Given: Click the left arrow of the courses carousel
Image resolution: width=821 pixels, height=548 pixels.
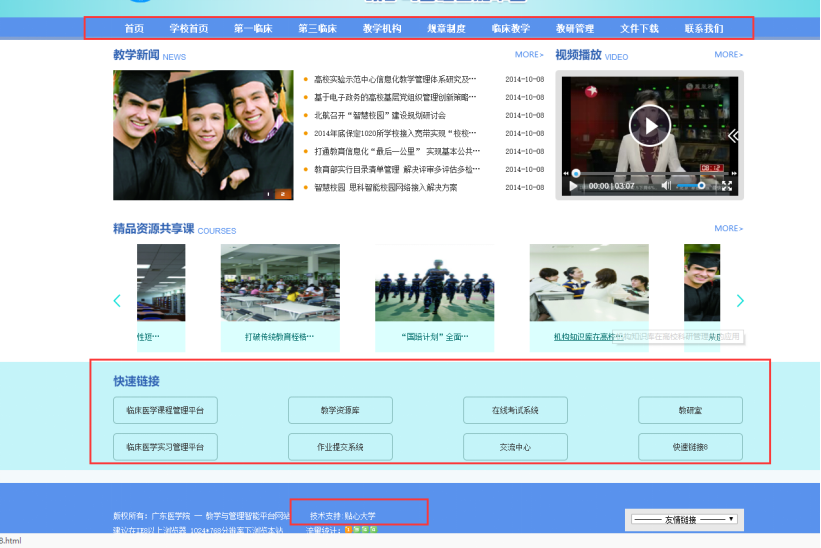Looking at the screenshot, I should click(117, 300).
